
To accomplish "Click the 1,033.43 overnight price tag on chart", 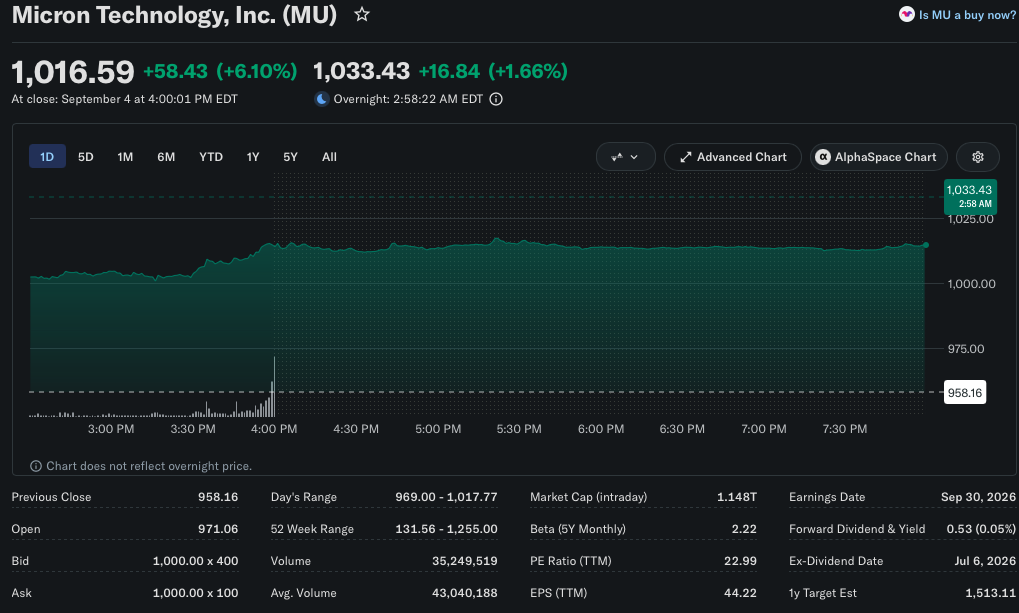I will (x=970, y=196).
